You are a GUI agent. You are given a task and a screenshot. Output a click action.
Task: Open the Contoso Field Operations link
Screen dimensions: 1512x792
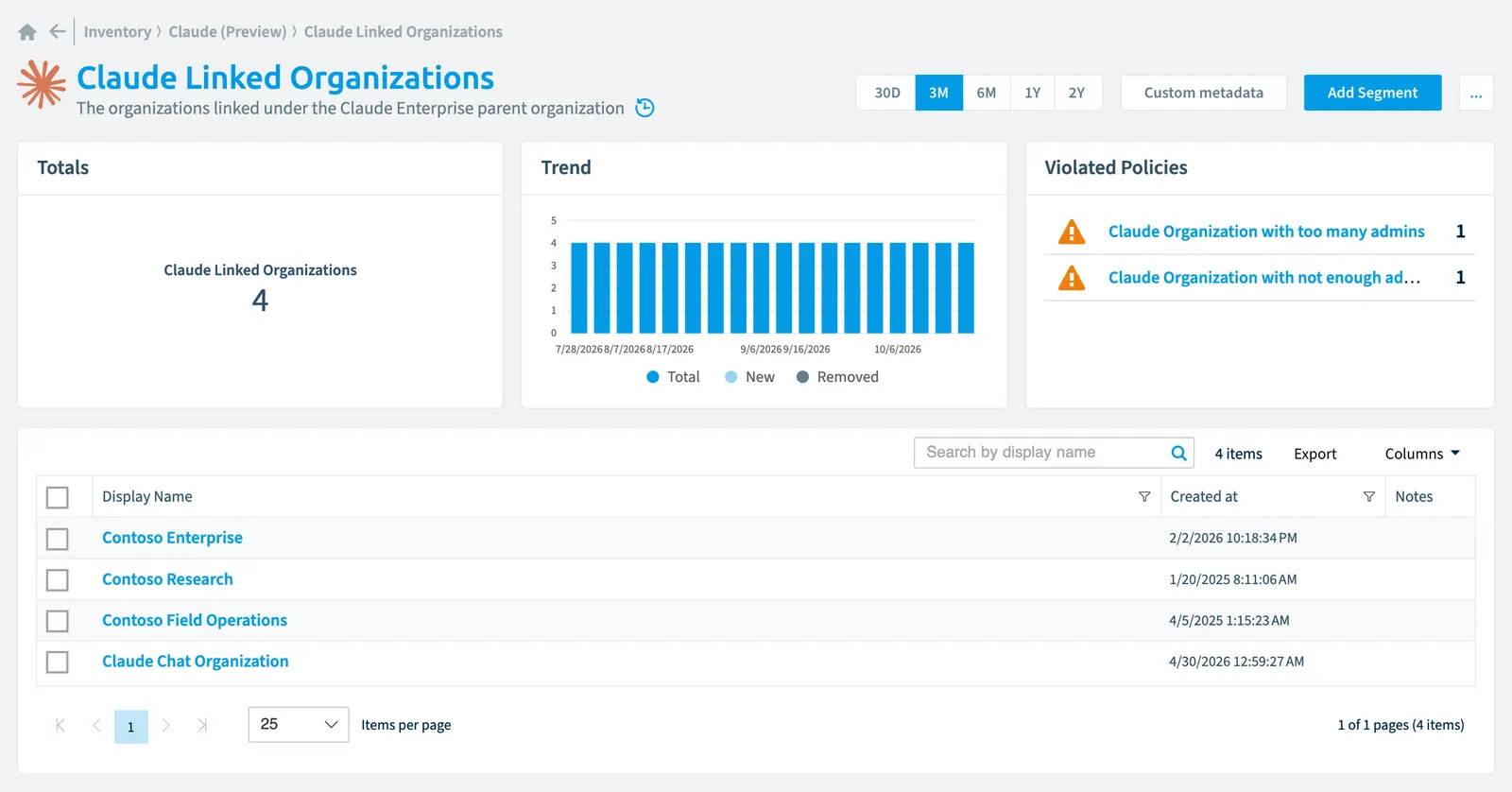click(x=195, y=620)
